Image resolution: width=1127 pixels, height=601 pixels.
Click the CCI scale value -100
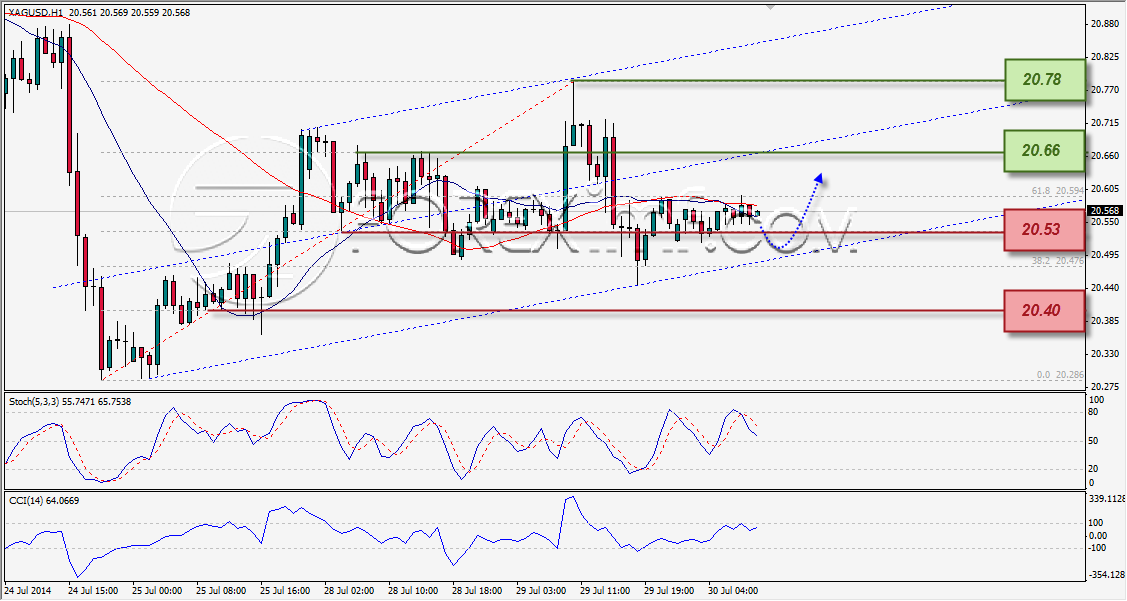(1098, 548)
